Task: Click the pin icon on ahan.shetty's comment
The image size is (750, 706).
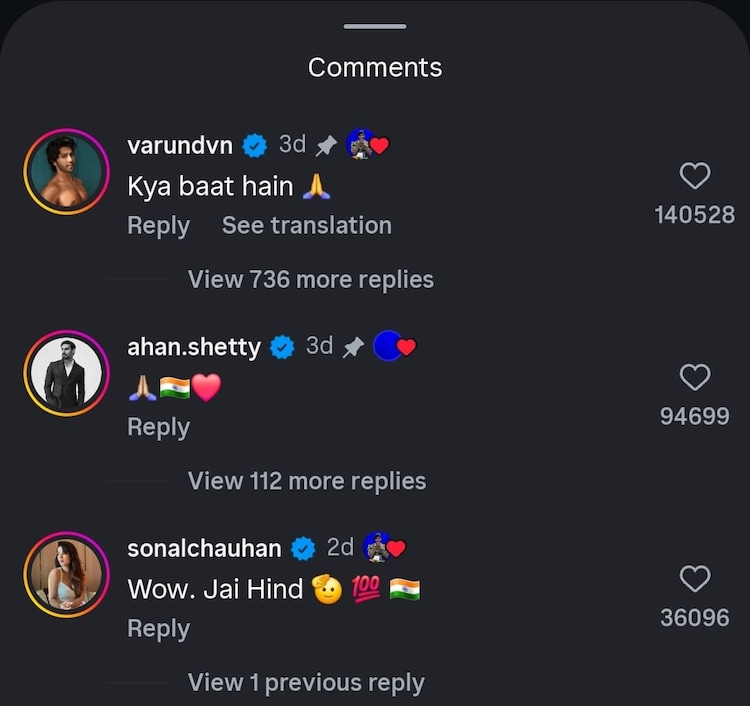Action: [x=353, y=347]
